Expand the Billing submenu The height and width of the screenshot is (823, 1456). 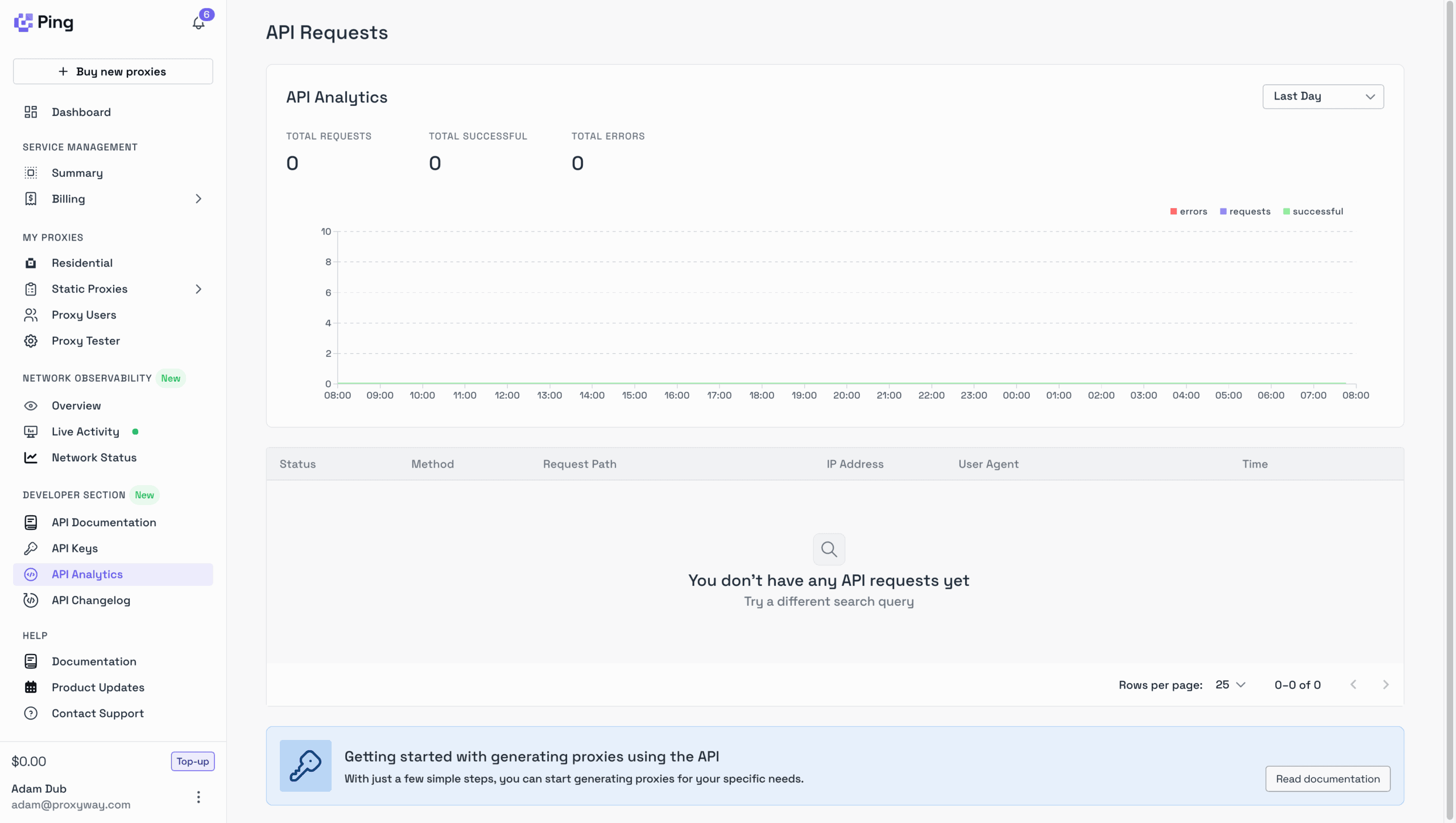[198, 199]
